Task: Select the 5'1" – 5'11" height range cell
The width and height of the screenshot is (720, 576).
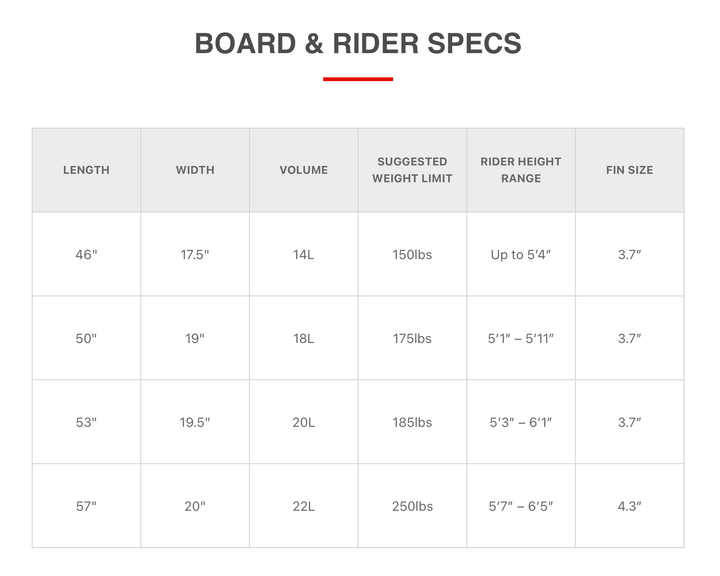Action: (x=521, y=339)
